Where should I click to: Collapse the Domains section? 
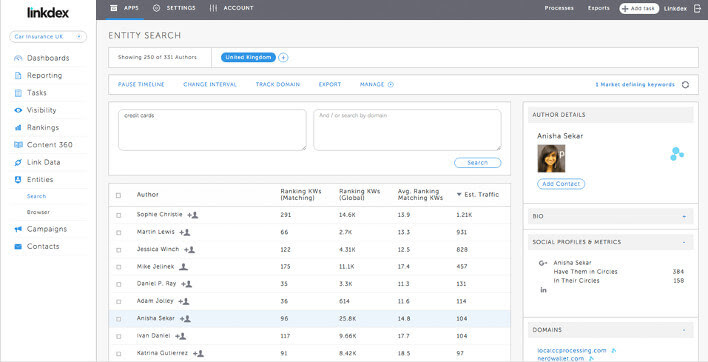pyautogui.click(x=684, y=330)
